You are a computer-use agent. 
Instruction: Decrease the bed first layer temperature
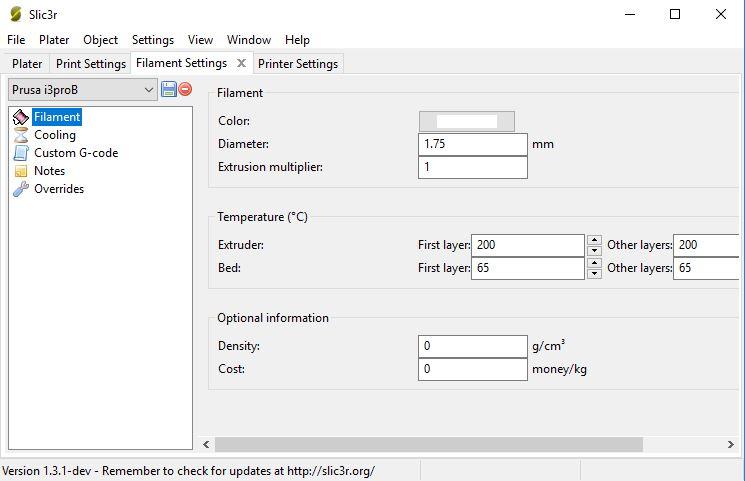(594, 273)
